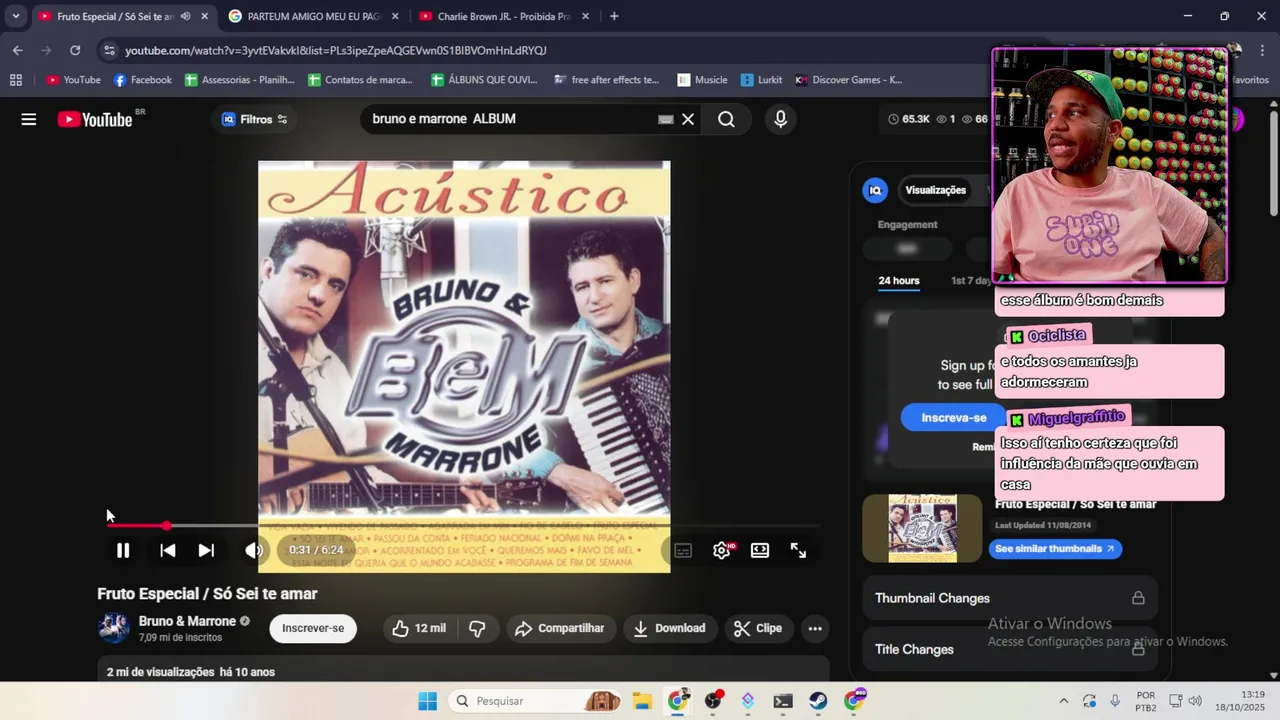Close the PARTEUM AMIGO browser tab
Viewport: 1280px width, 720px height.
point(395,16)
